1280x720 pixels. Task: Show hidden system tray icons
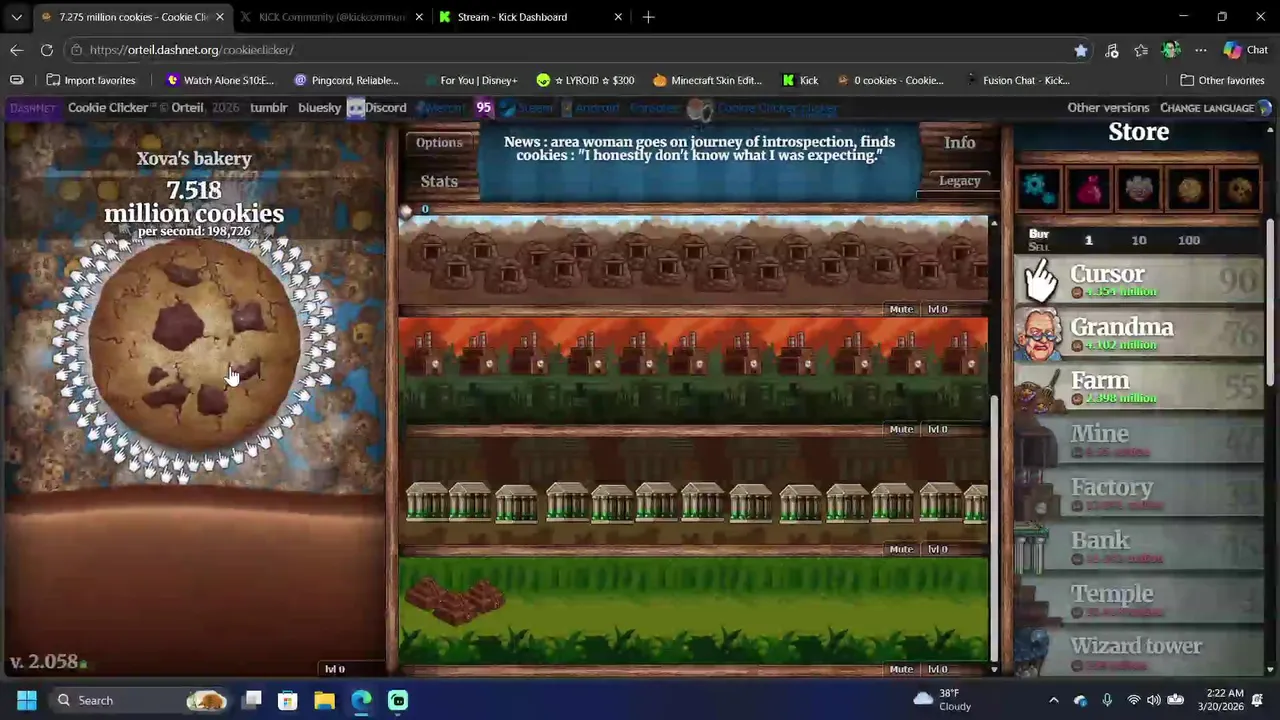click(x=1053, y=700)
